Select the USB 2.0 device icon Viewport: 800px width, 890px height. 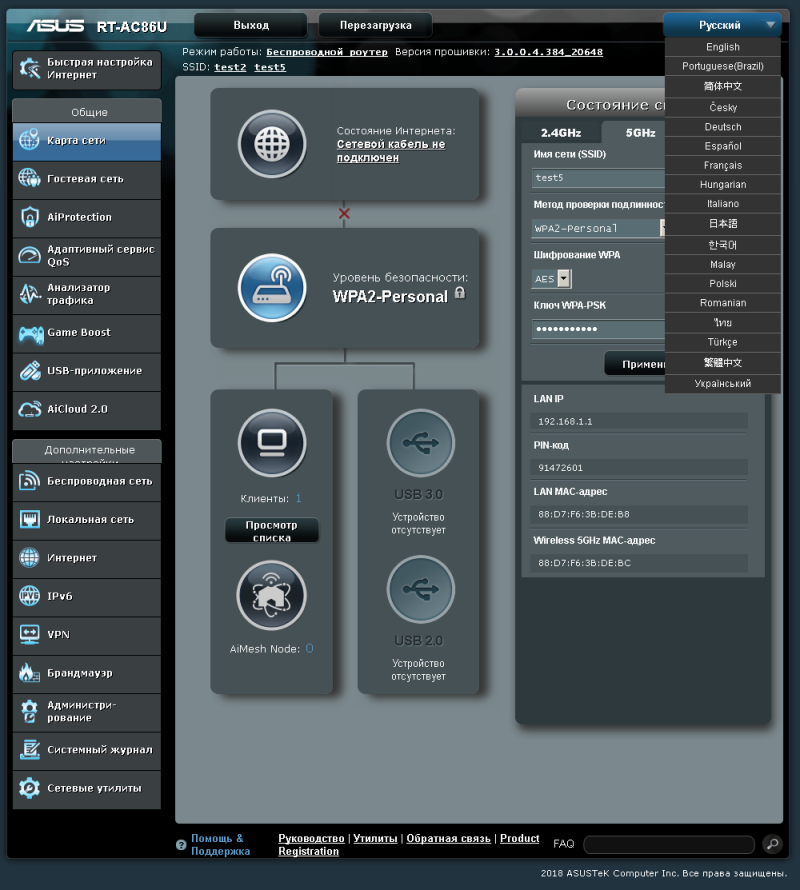(421, 589)
